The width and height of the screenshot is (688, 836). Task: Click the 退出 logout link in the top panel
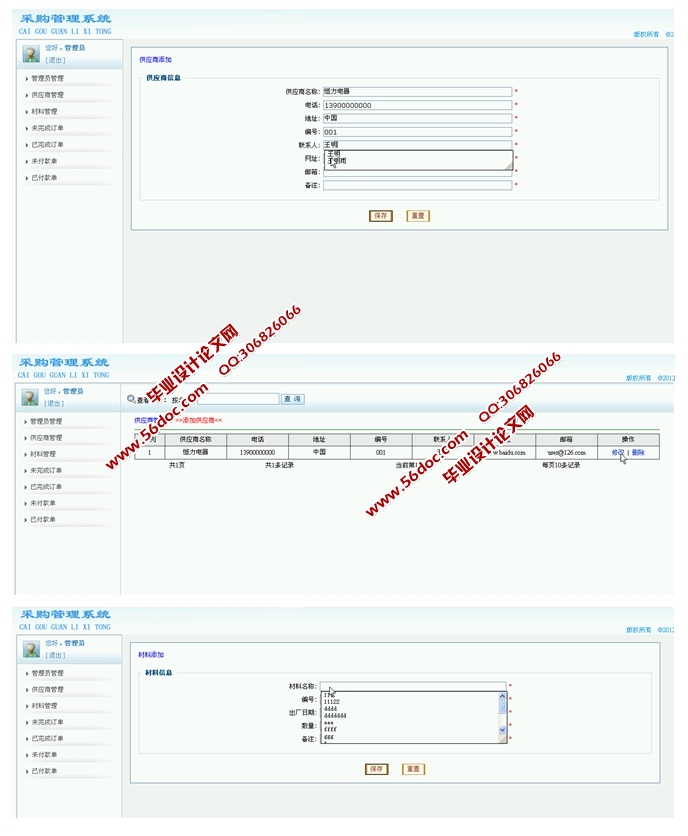[x=54, y=60]
